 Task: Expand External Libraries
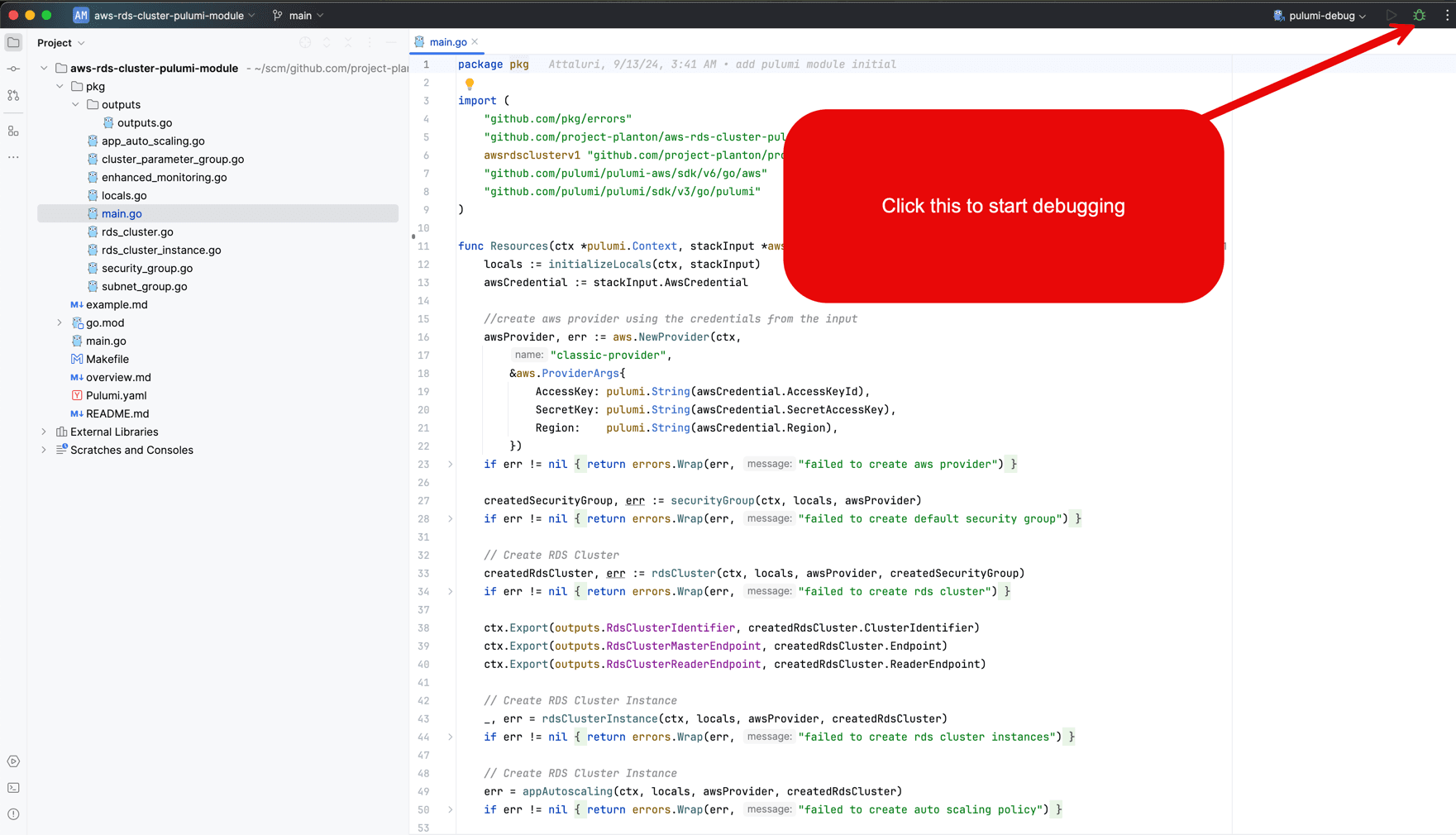(44, 432)
